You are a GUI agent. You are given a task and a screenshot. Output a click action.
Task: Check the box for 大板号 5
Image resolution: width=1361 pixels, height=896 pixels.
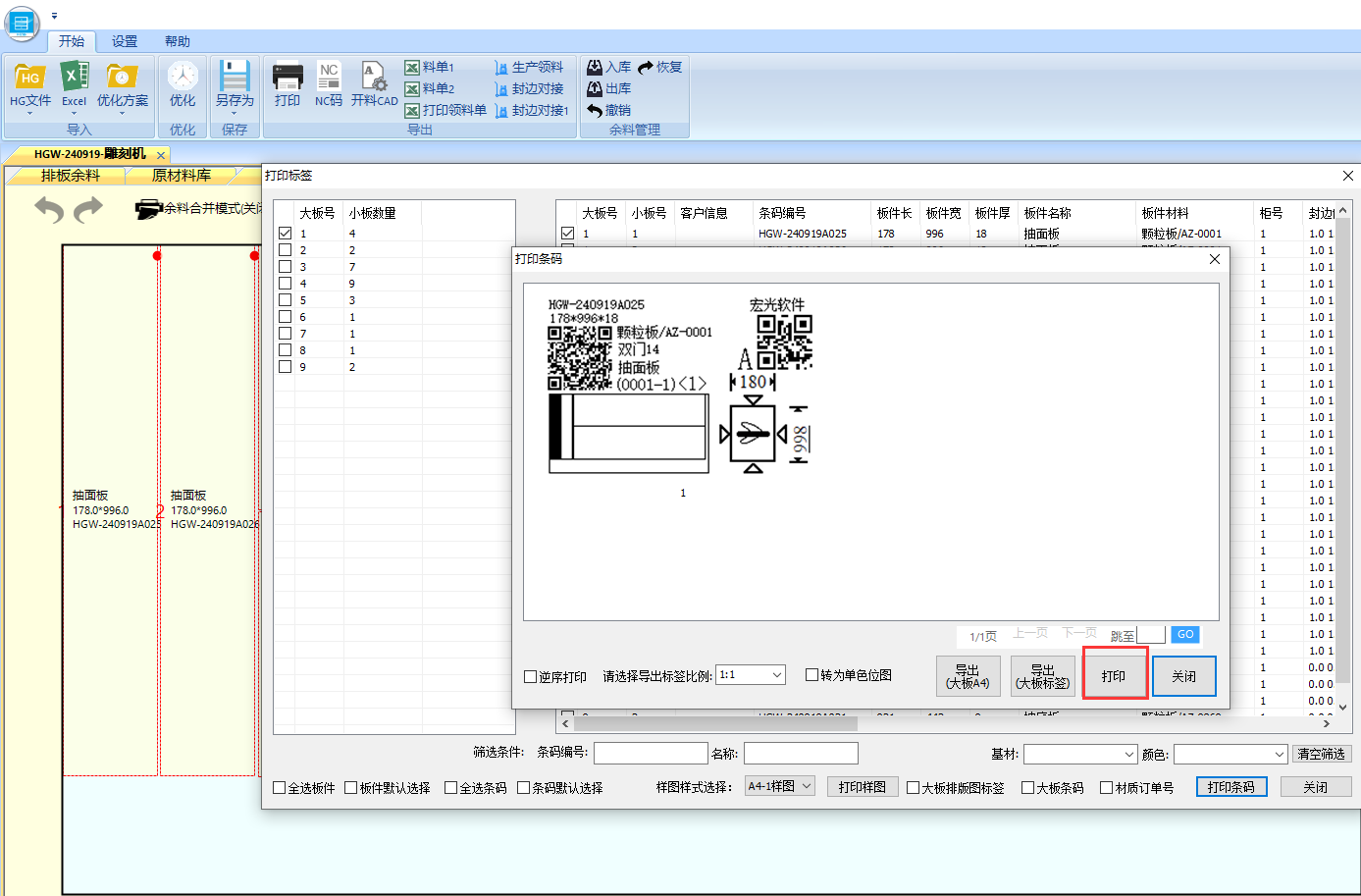pos(285,300)
